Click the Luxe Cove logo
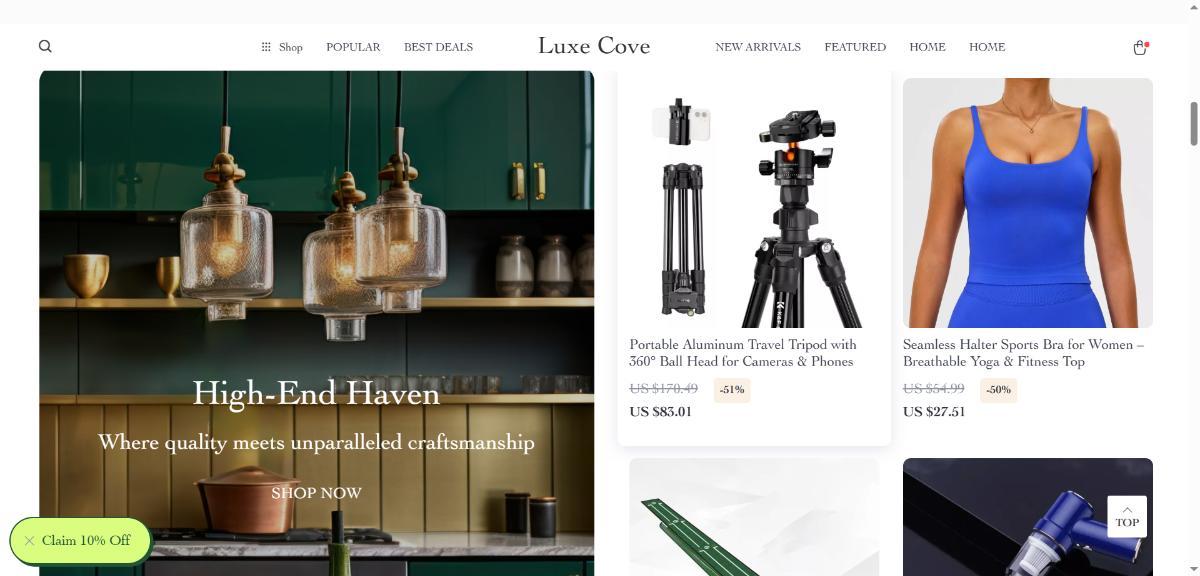1200x576 pixels. coord(594,46)
